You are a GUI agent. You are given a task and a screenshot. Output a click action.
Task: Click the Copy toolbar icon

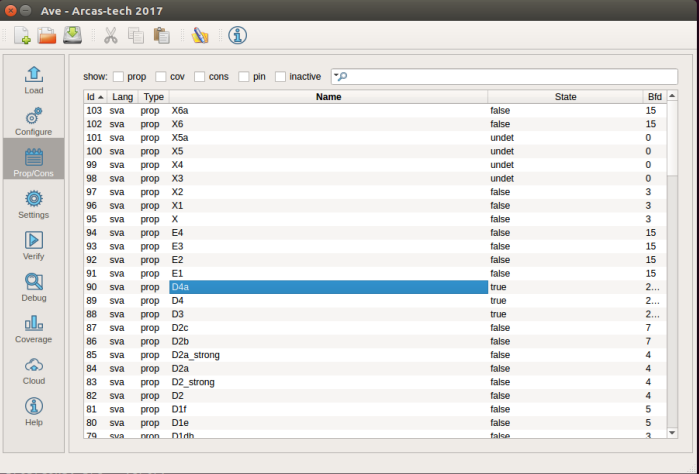click(x=136, y=35)
